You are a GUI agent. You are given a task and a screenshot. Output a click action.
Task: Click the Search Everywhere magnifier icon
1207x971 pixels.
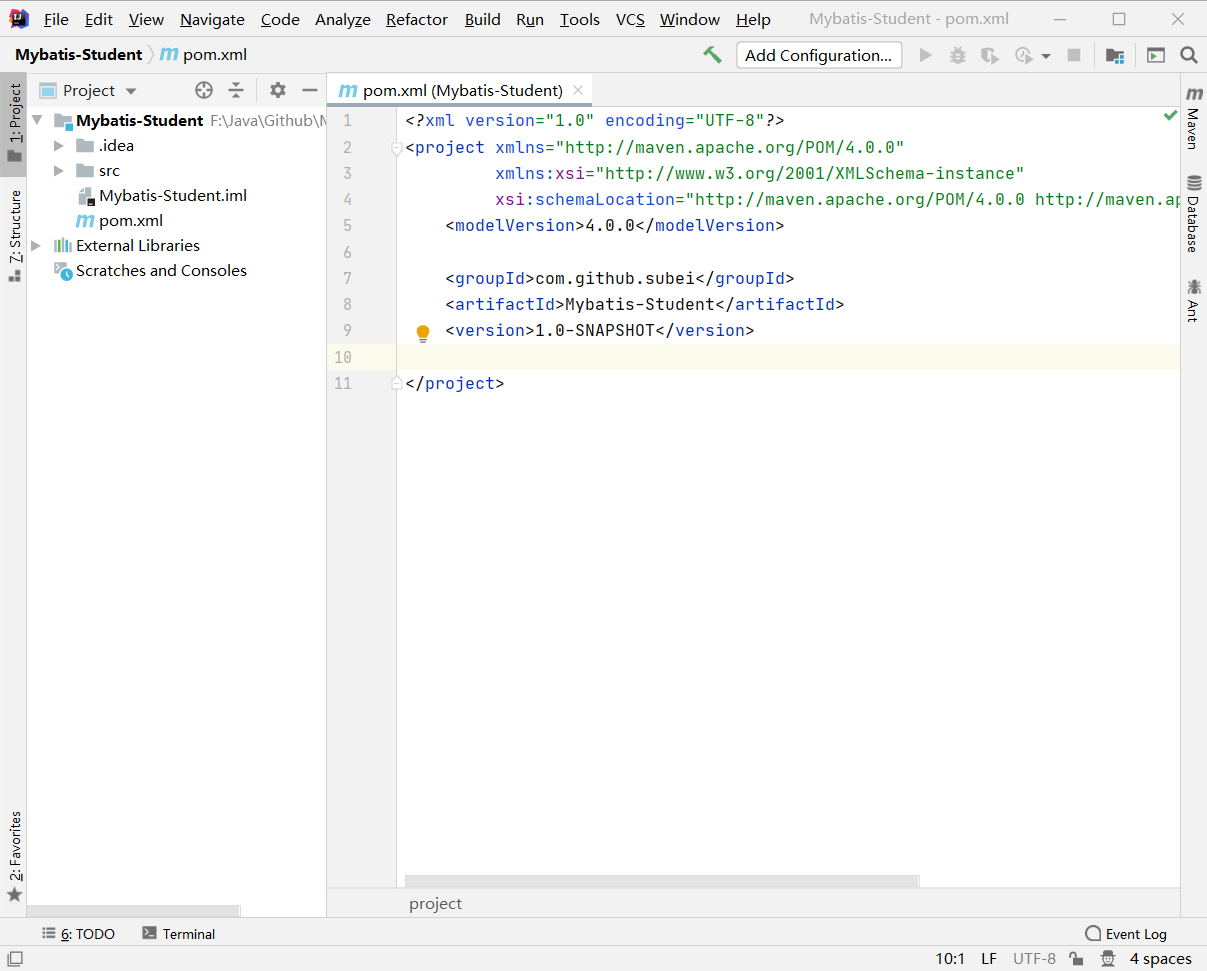1188,56
